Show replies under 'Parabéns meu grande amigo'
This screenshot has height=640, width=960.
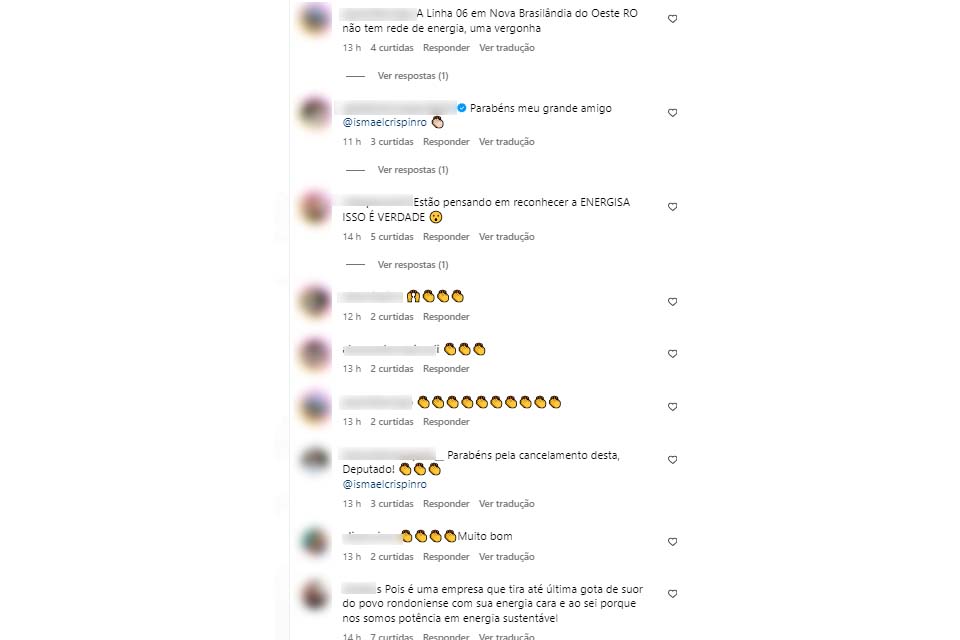click(413, 170)
